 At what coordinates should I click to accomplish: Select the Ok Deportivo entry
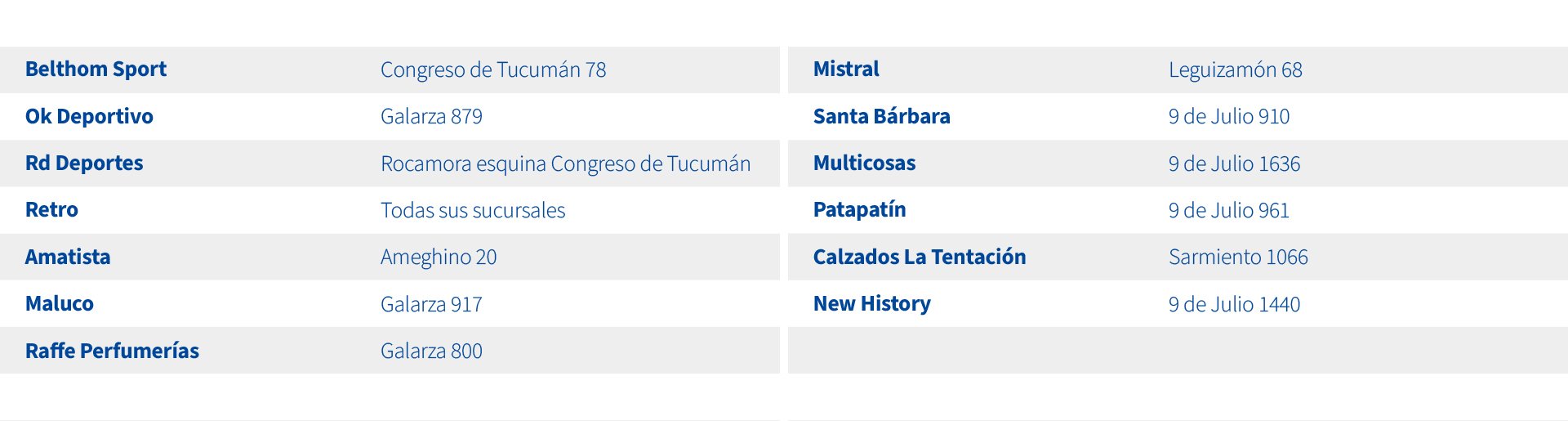click(89, 116)
